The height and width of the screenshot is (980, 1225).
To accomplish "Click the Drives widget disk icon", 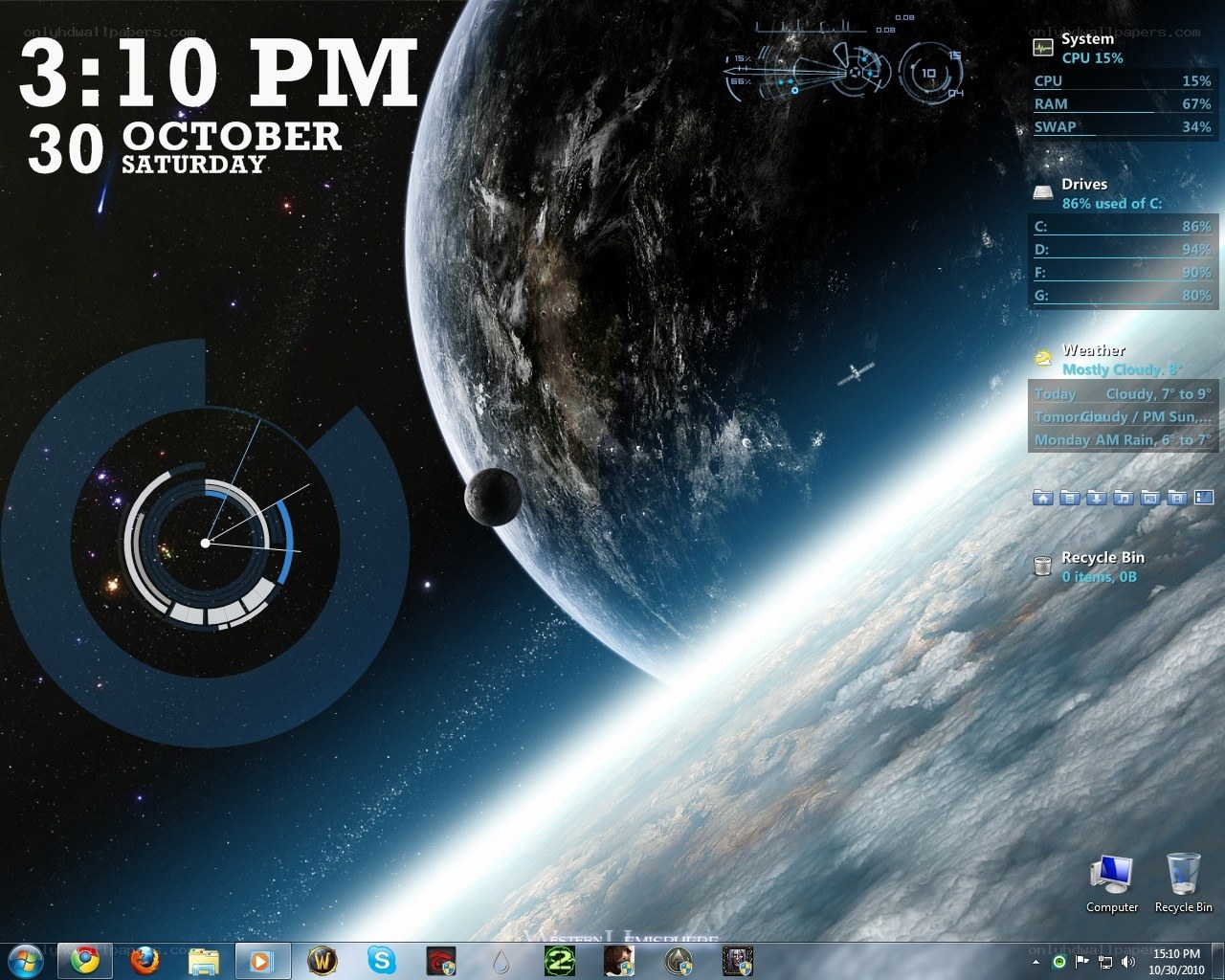I will click(x=1043, y=192).
